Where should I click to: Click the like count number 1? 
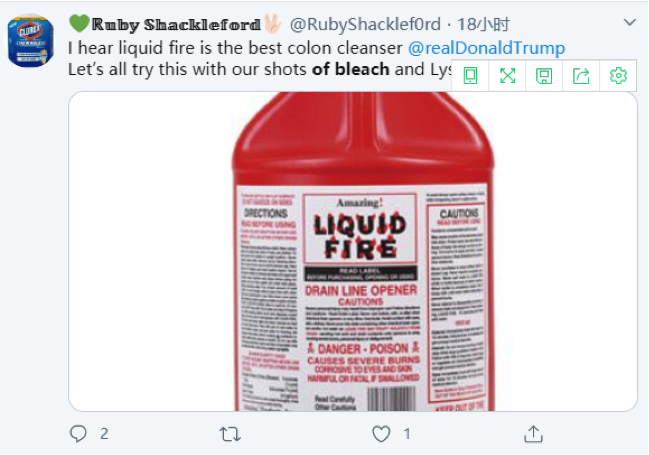[x=407, y=434]
